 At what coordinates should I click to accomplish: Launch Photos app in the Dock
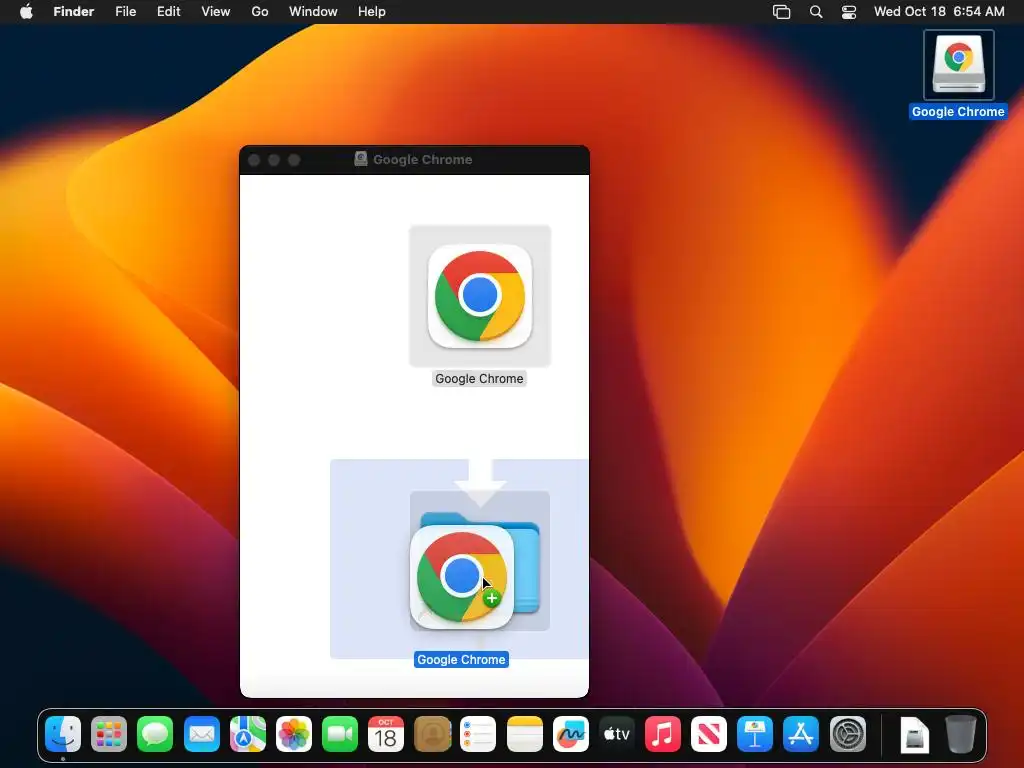pyautogui.click(x=294, y=735)
